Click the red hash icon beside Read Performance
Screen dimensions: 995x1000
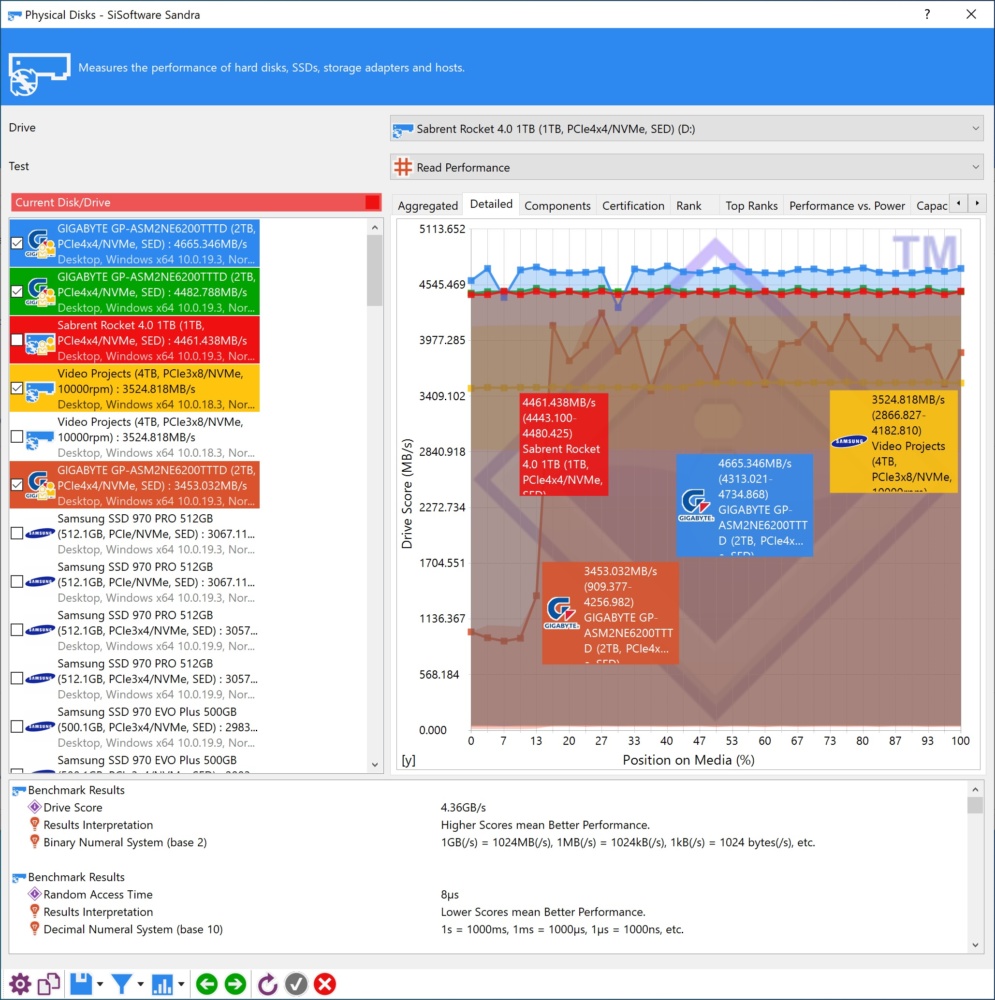coord(403,167)
